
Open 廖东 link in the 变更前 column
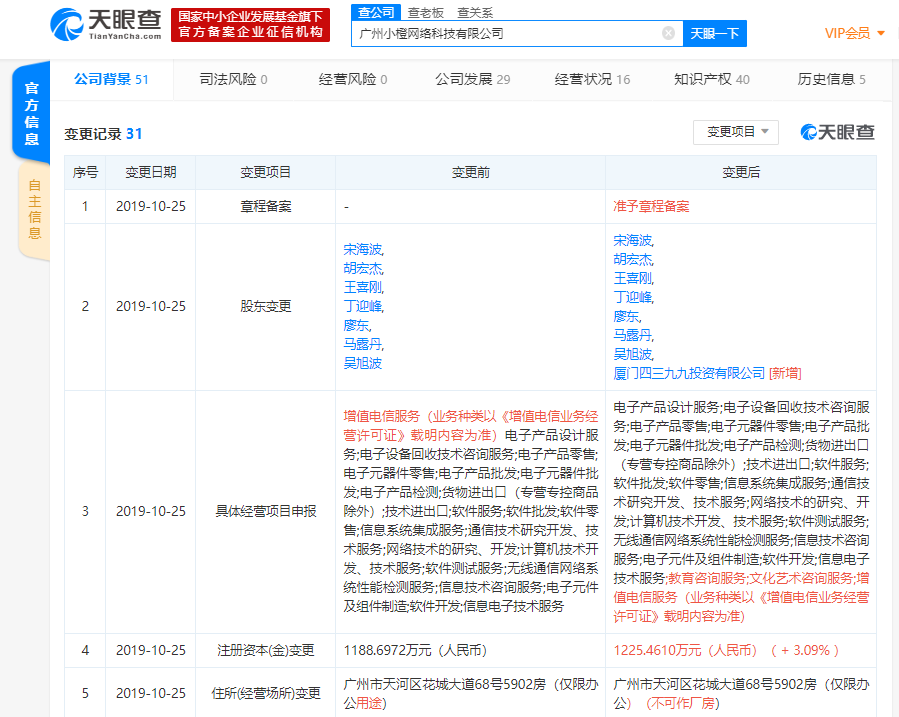pos(356,325)
